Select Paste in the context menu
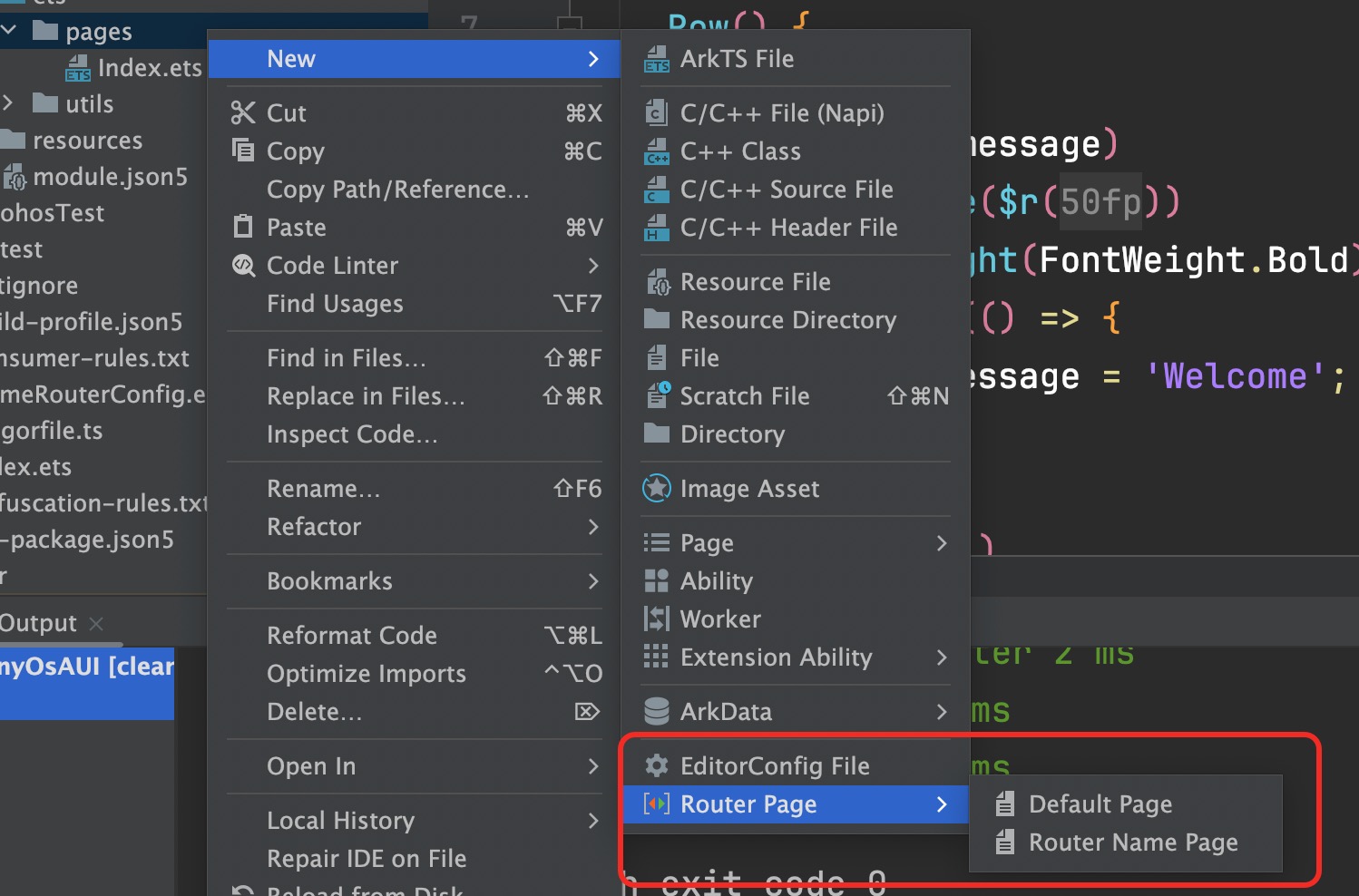Screen dimensions: 1359x896 pos(415,228)
